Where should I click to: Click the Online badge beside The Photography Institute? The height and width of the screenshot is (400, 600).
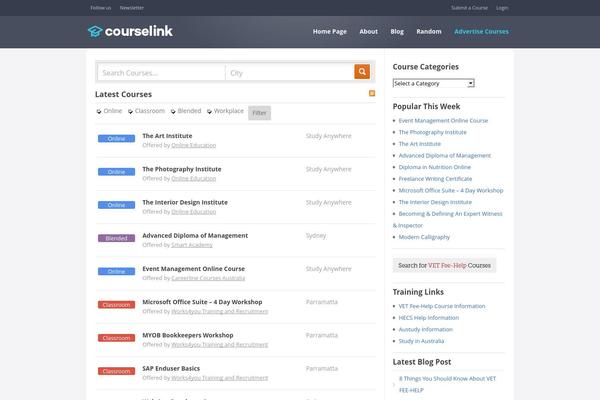click(x=116, y=172)
